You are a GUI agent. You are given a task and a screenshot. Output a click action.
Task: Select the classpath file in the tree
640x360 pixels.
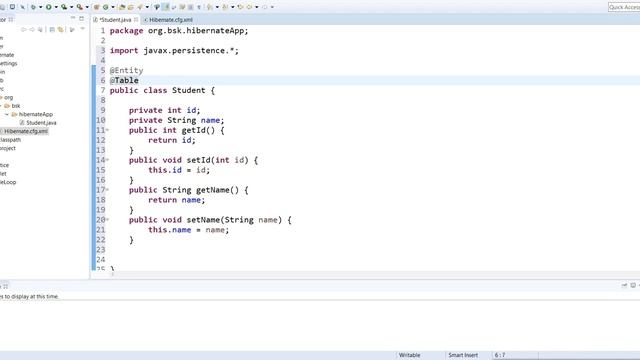tap(10, 140)
